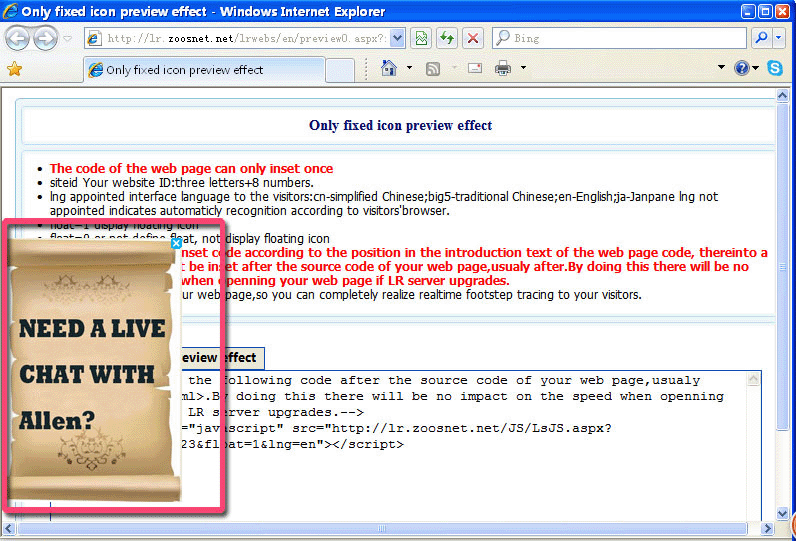
Task: Open the search provider dropdown arrow
Action: (779, 38)
